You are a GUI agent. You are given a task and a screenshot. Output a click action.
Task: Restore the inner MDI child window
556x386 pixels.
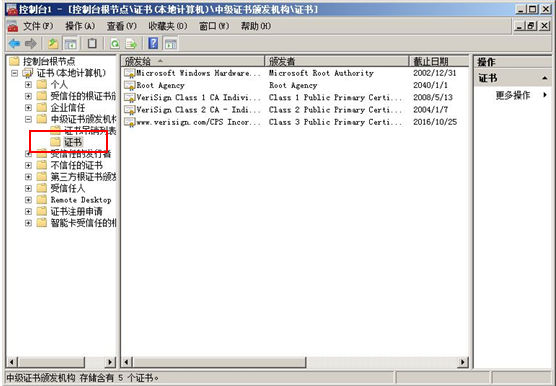click(532, 26)
